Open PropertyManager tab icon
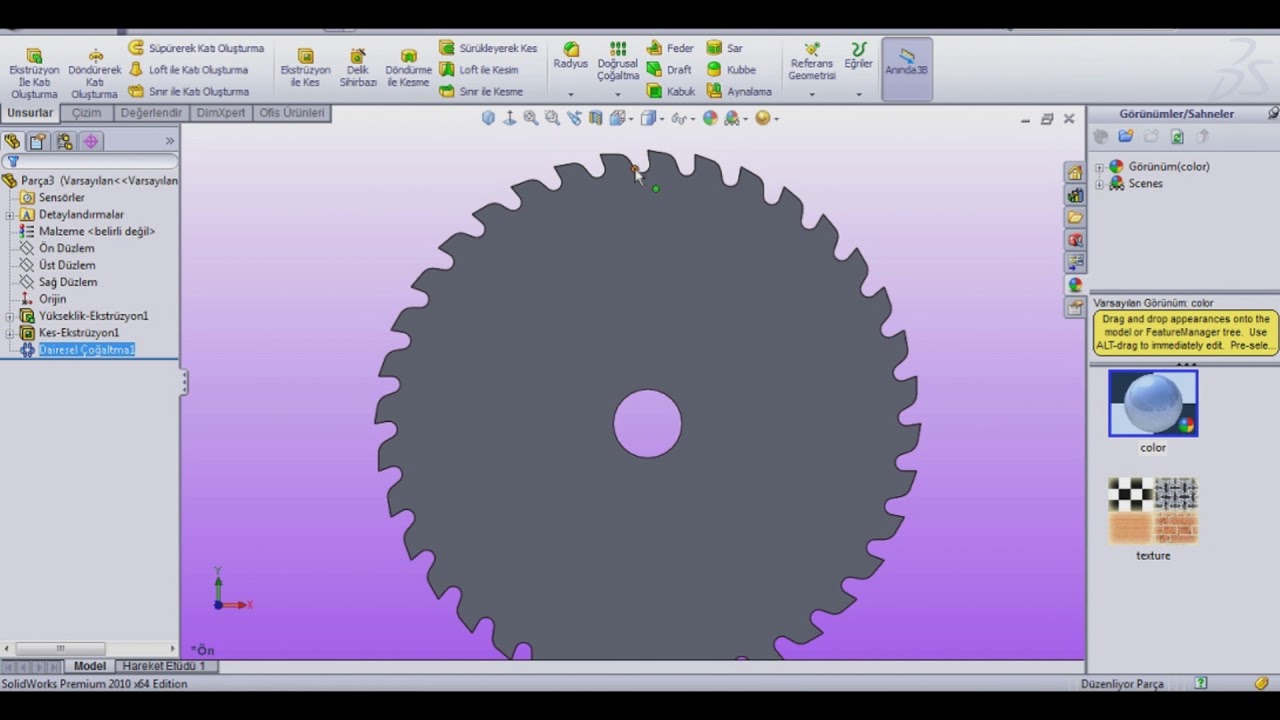The width and height of the screenshot is (1280, 720). 38,141
